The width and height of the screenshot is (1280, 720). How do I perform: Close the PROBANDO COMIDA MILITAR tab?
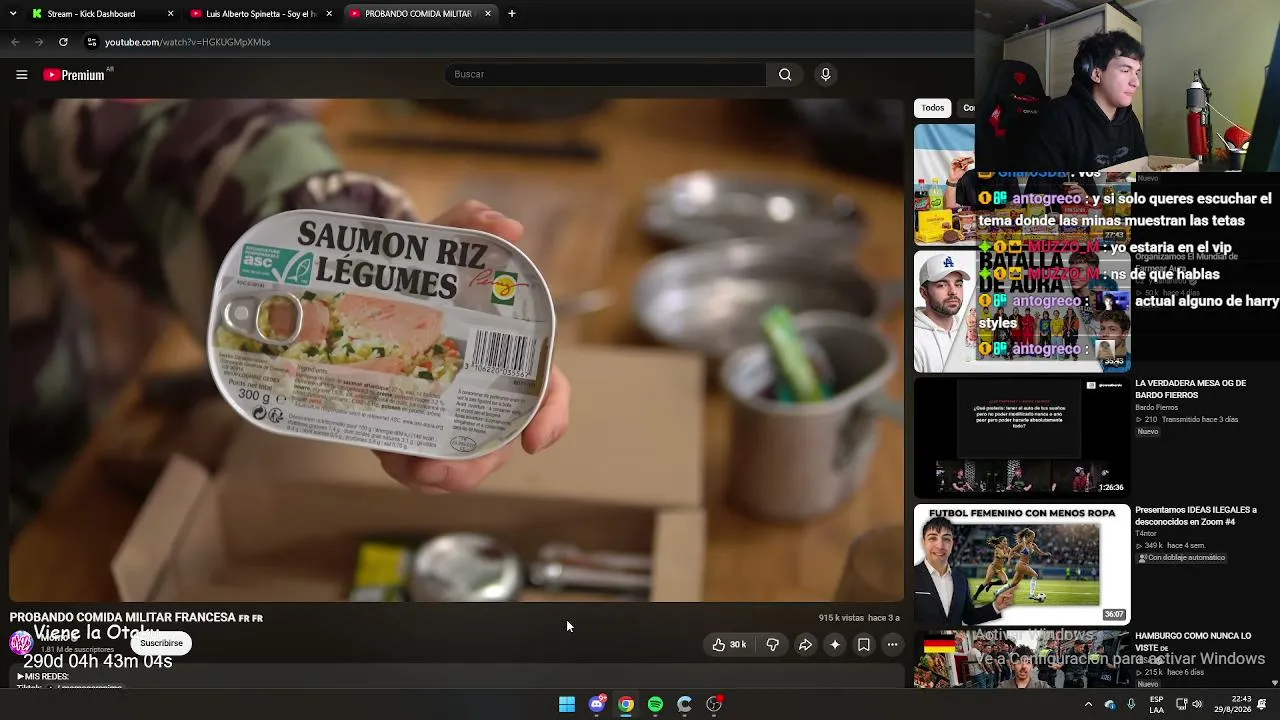tap(488, 14)
